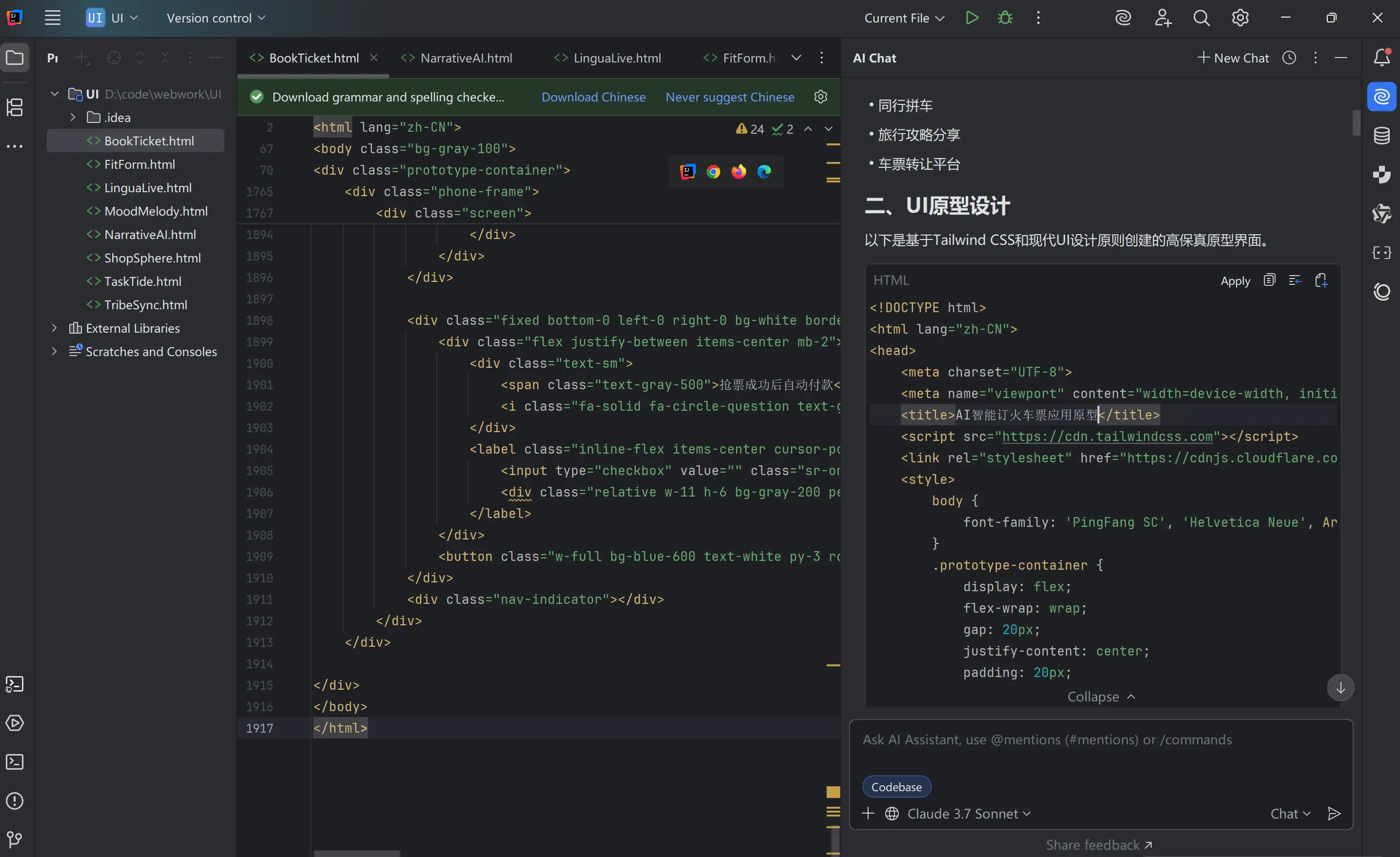The height and width of the screenshot is (857, 1400).
Task: Open the Notifications bell
Action: 1382,58
